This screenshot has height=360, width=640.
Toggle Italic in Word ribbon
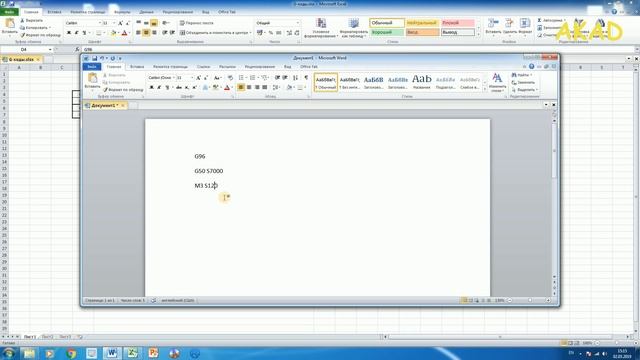pyautogui.click(x=159, y=87)
